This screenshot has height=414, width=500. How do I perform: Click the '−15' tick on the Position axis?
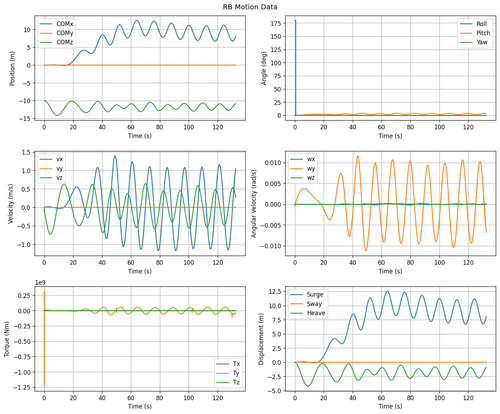click(x=24, y=119)
